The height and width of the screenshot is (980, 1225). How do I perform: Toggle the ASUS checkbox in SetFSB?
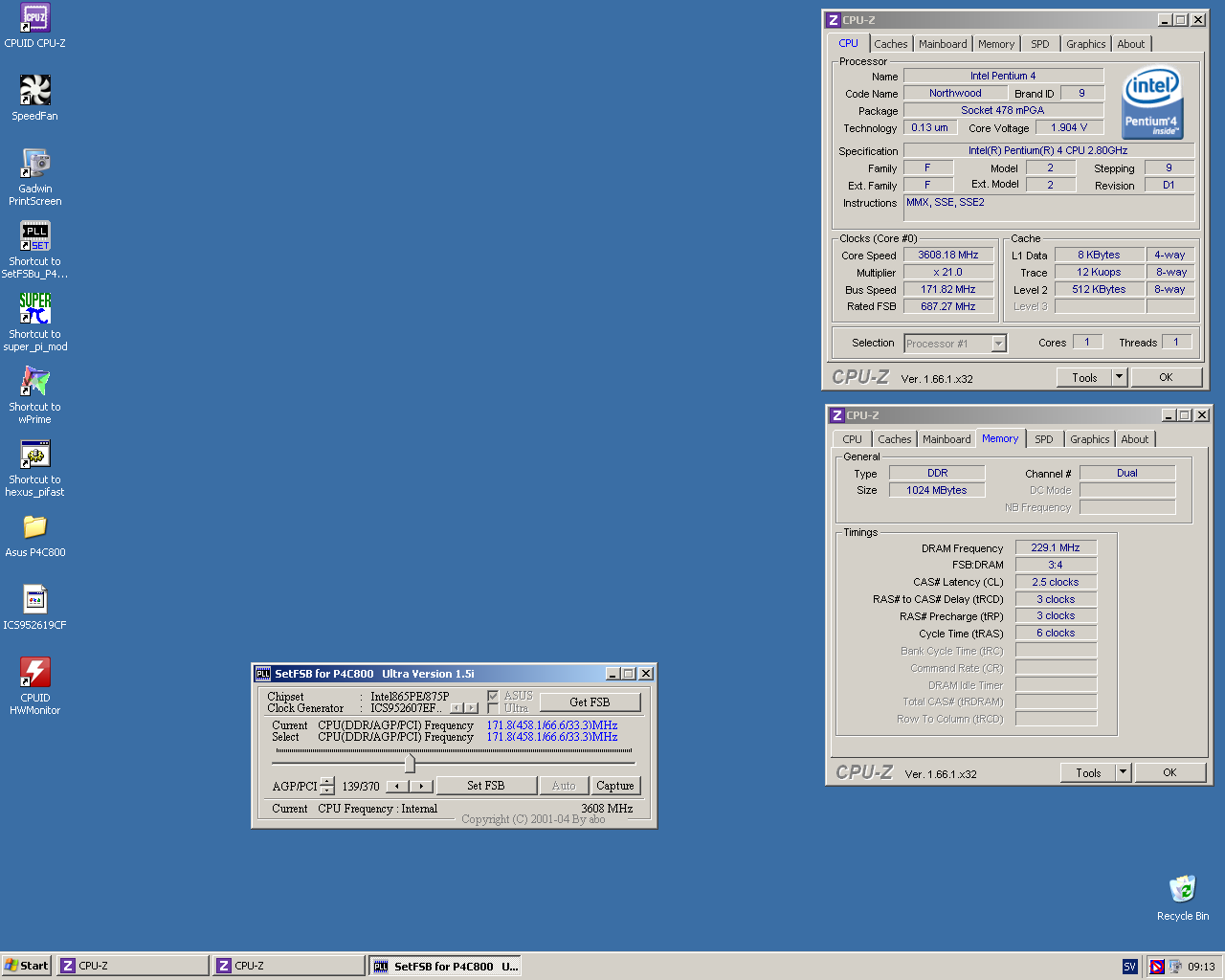coord(493,696)
